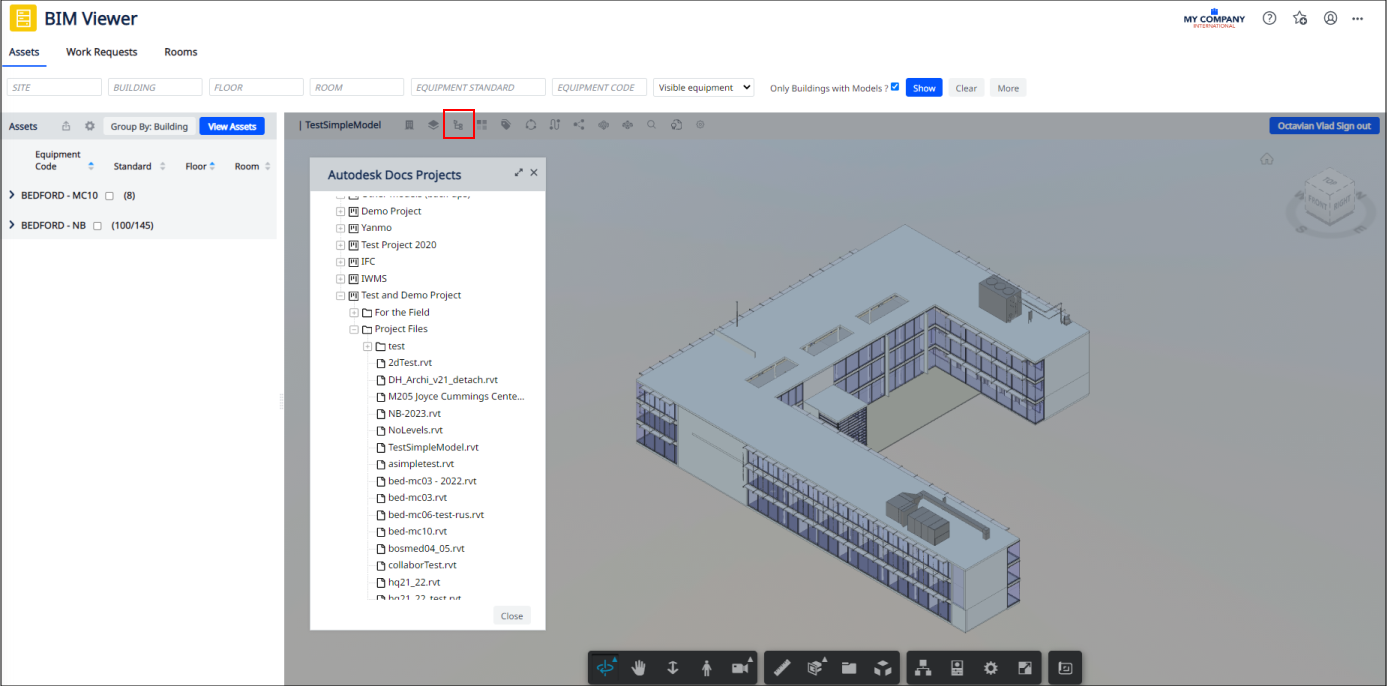The width and height of the screenshot is (1388, 686).
Task: Switch to the Work Requests tab
Action: 102,52
